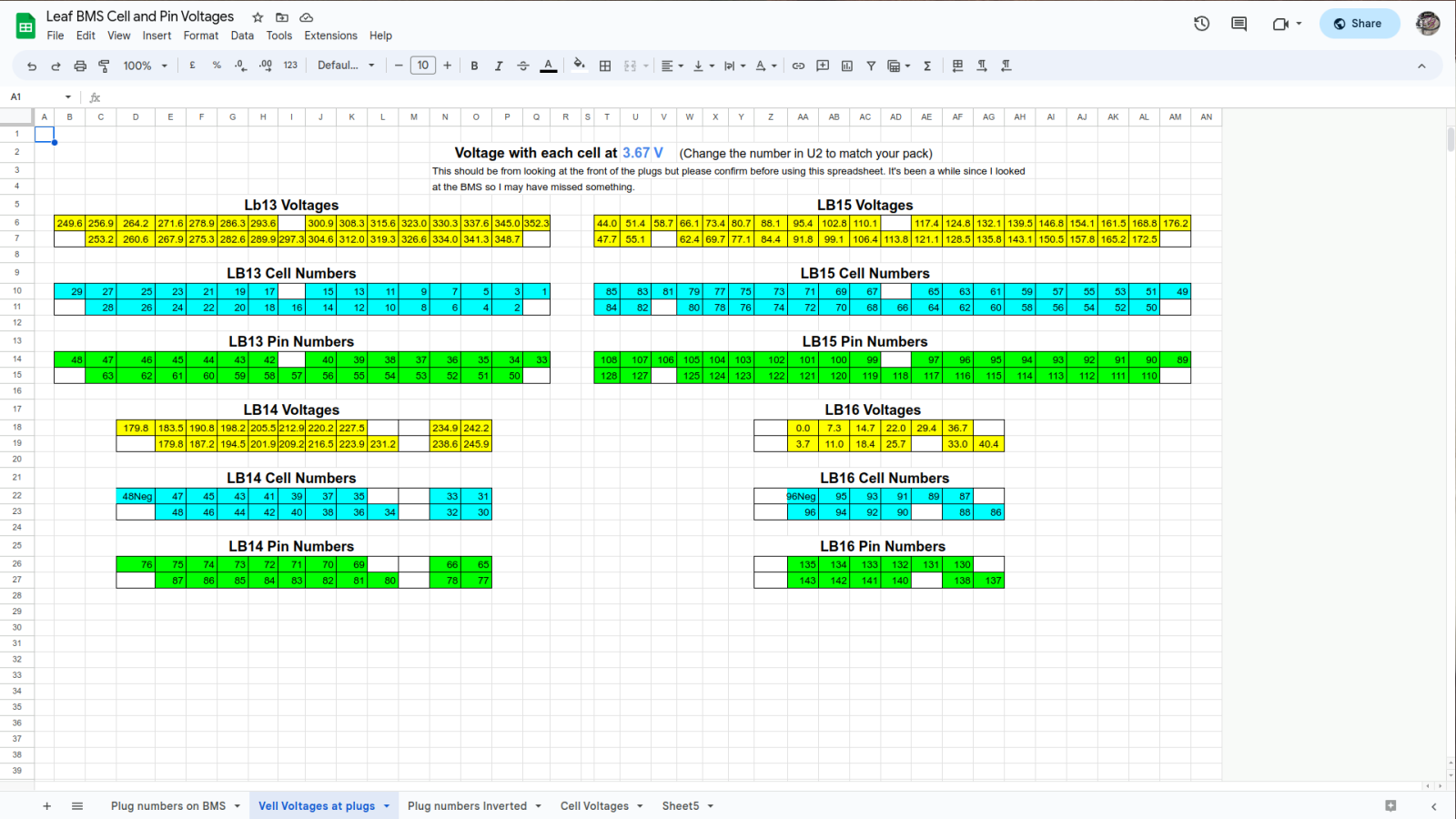Switch to Cell Voltages tab
This screenshot has width=1456, height=819.
pyautogui.click(x=594, y=805)
